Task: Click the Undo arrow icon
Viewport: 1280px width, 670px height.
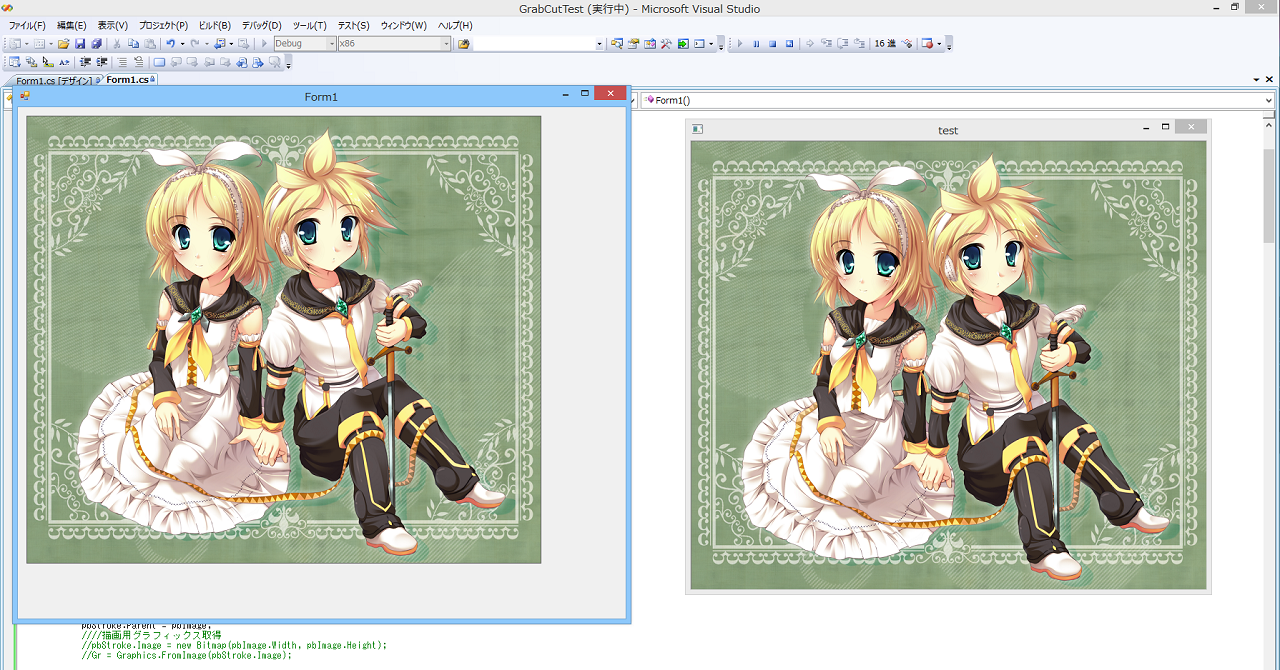Action: (x=170, y=44)
